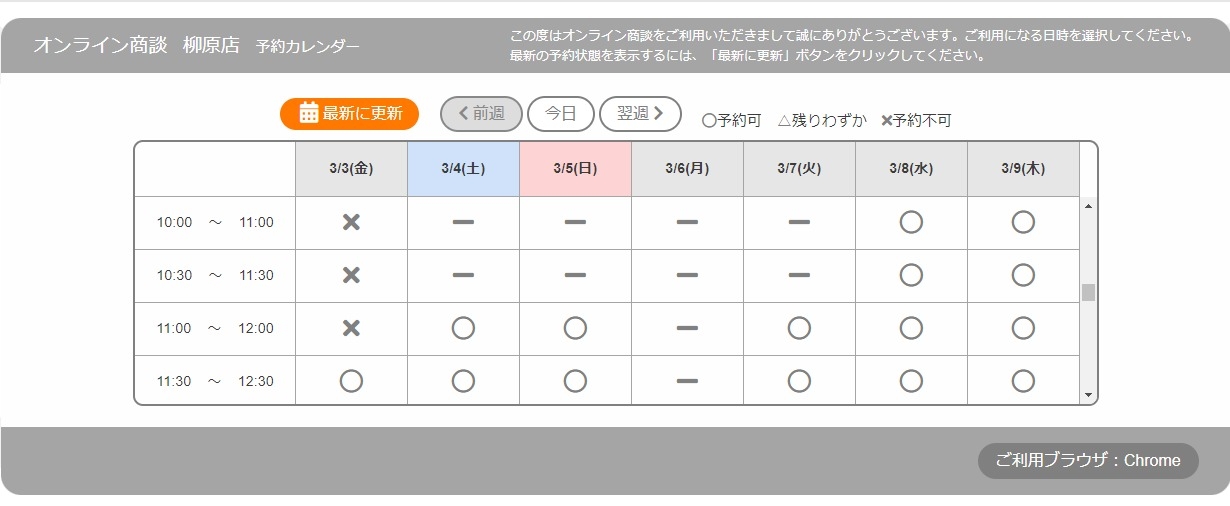This screenshot has width=1230, height=506.
Task: Select 3/6(月) 11:30–12:30 dash cell
Action: click(x=687, y=381)
